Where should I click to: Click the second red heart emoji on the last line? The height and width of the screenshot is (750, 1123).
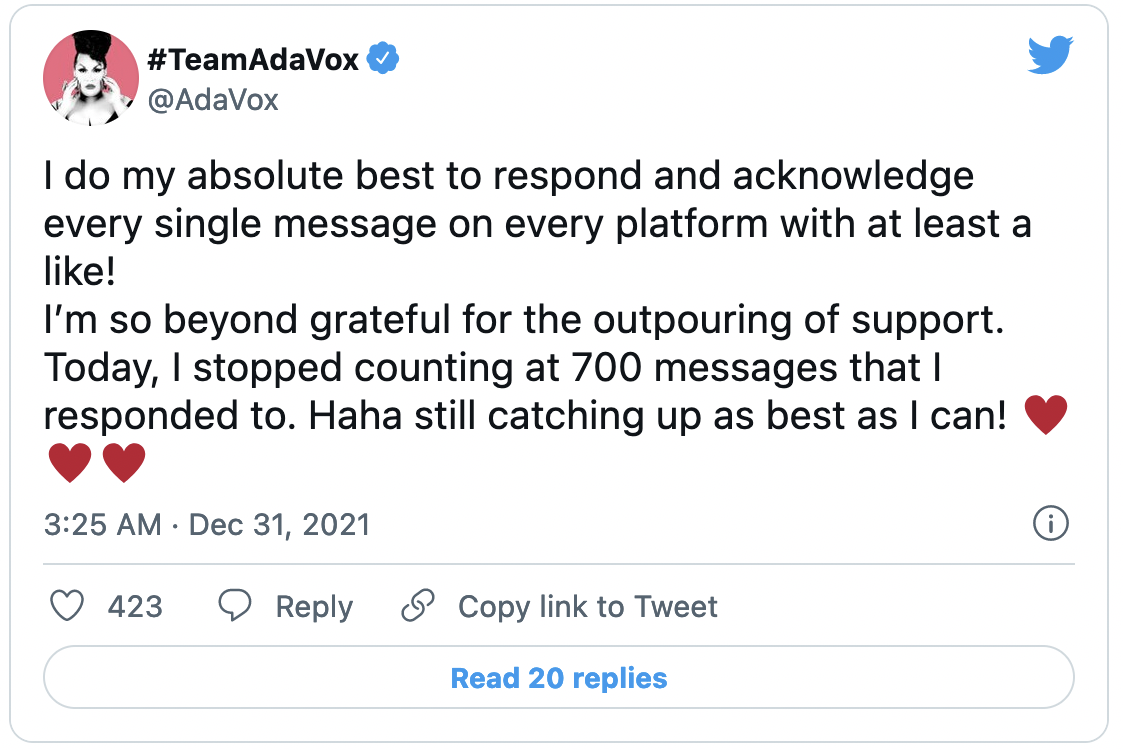tap(125, 463)
